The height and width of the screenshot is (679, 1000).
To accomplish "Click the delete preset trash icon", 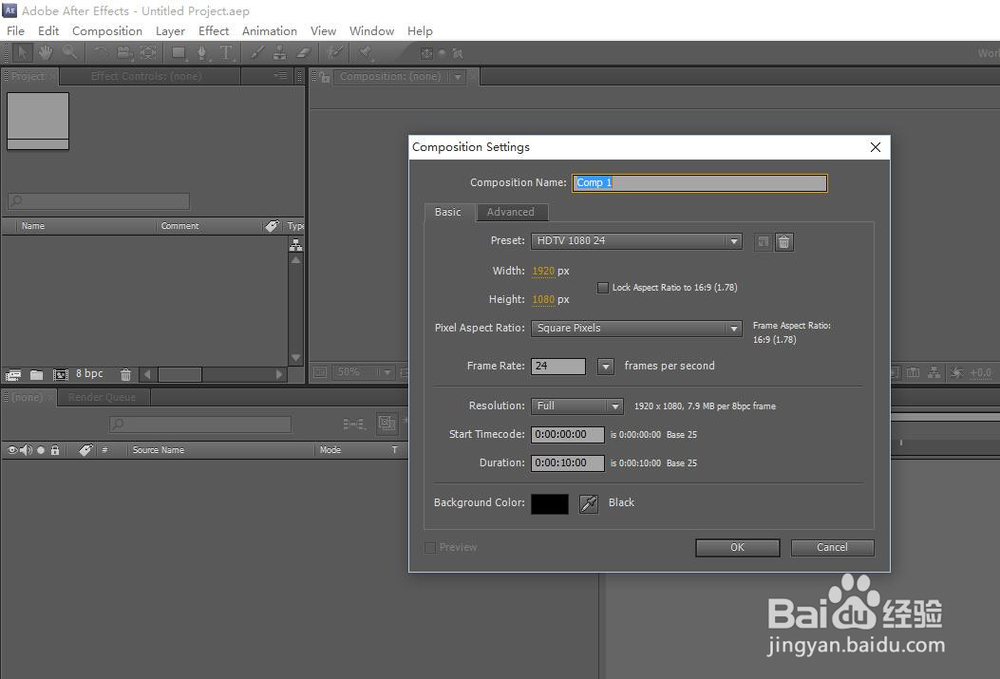I will click(x=784, y=242).
